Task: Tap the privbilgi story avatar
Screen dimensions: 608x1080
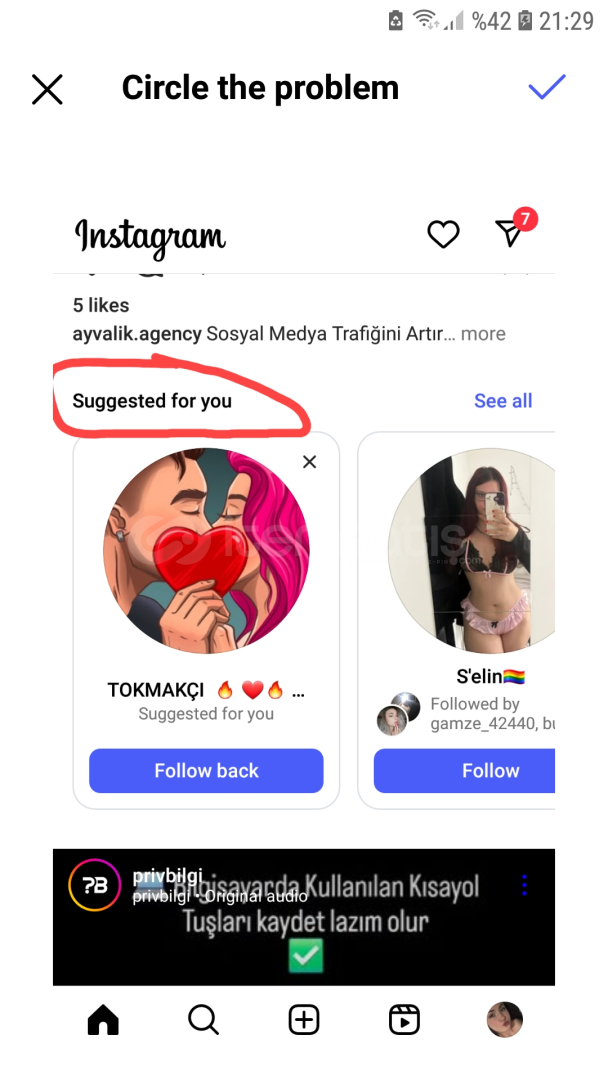Action: pyautogui.click(x=94, y=887)
